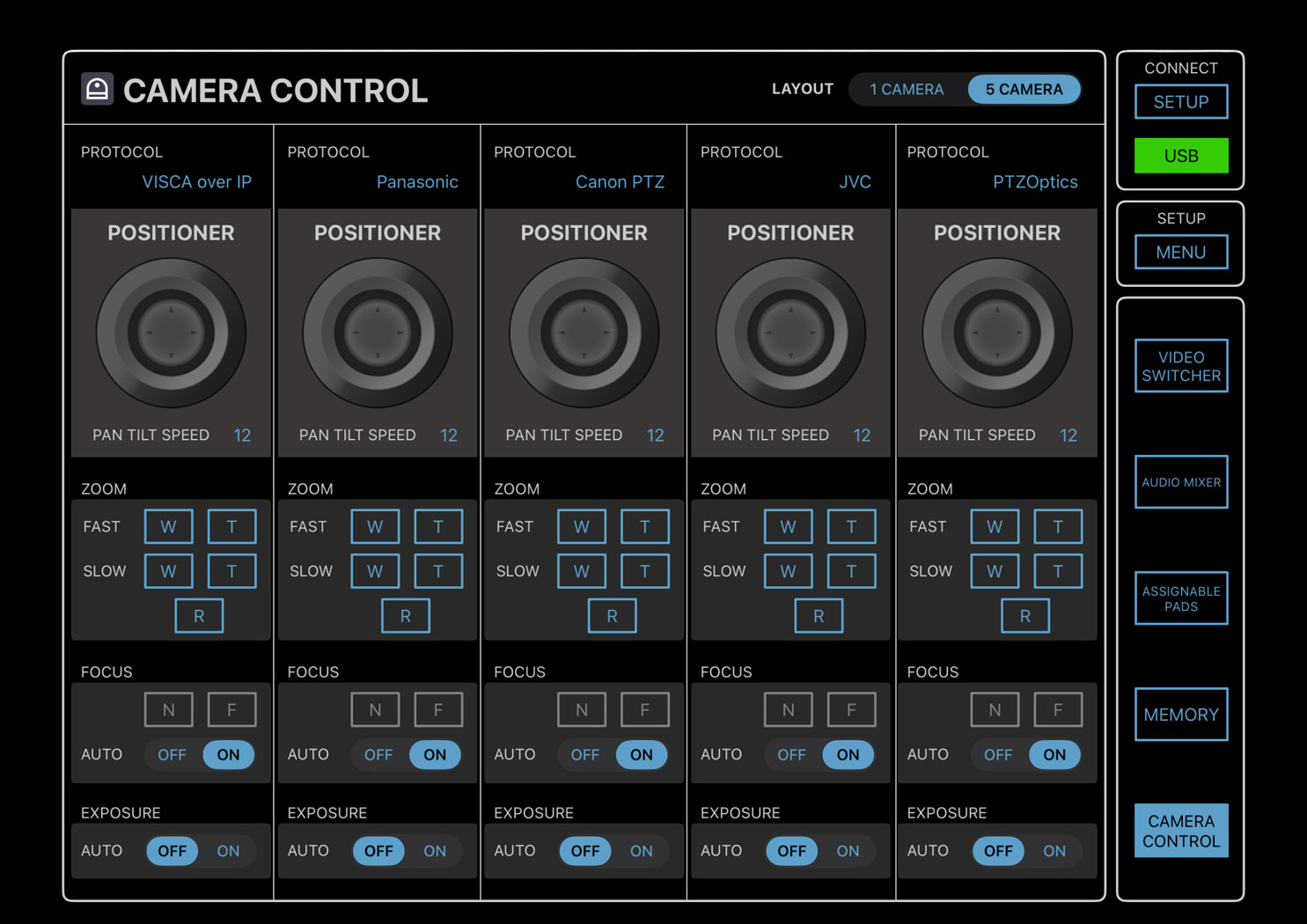Turn off auto focus on Panasonic camera
Screen dimensions: 1307x924
378,754
